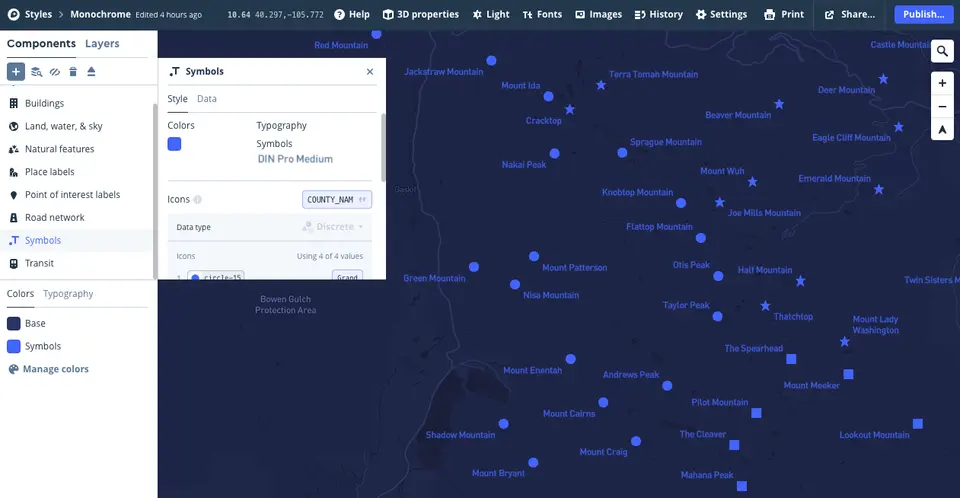Zoom in on the map
Image resolution: width=960 pixels, height=498 pixels.
click(x=942, y=84)
